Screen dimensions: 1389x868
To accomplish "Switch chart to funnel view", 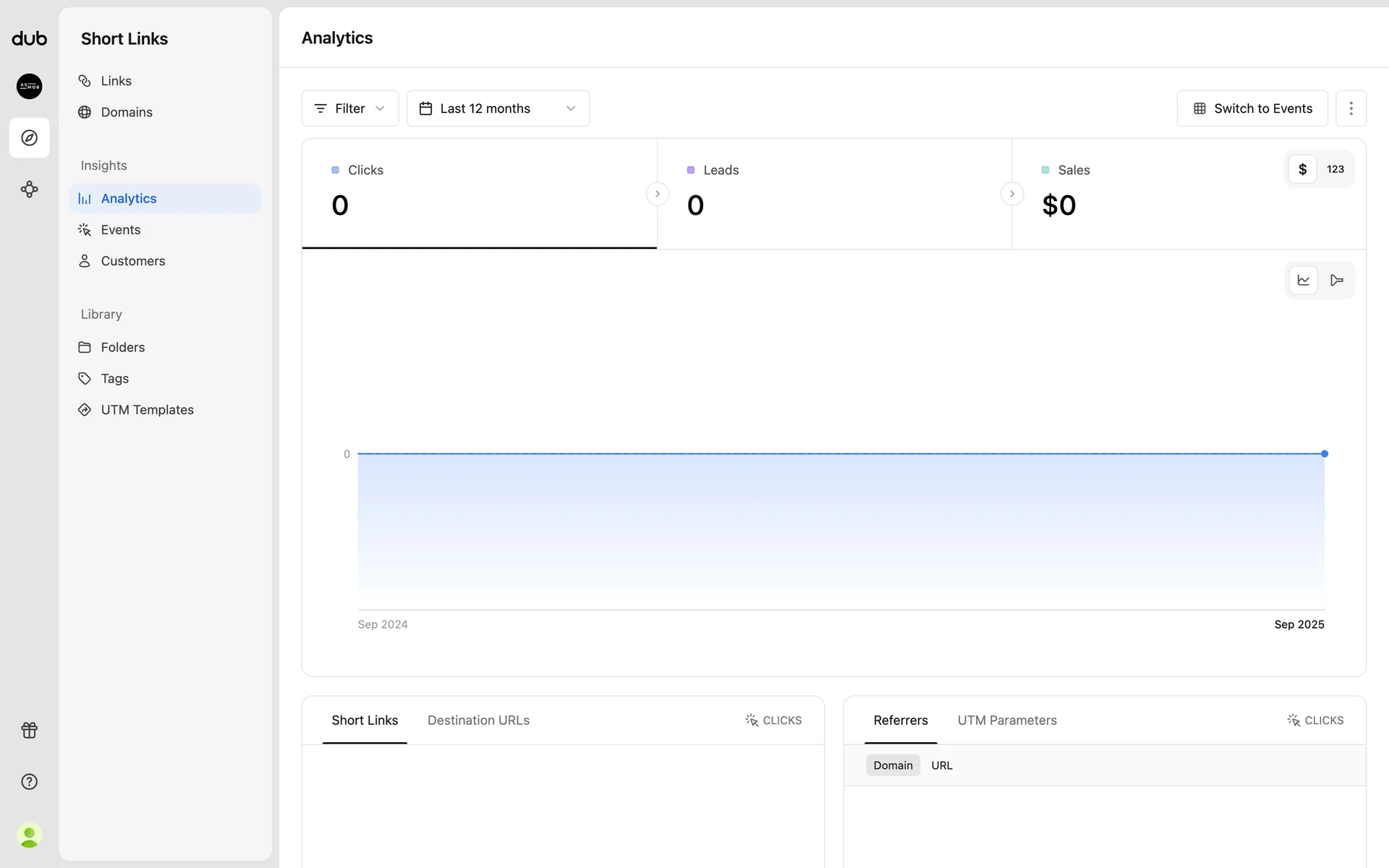I will coord(1337,280).
